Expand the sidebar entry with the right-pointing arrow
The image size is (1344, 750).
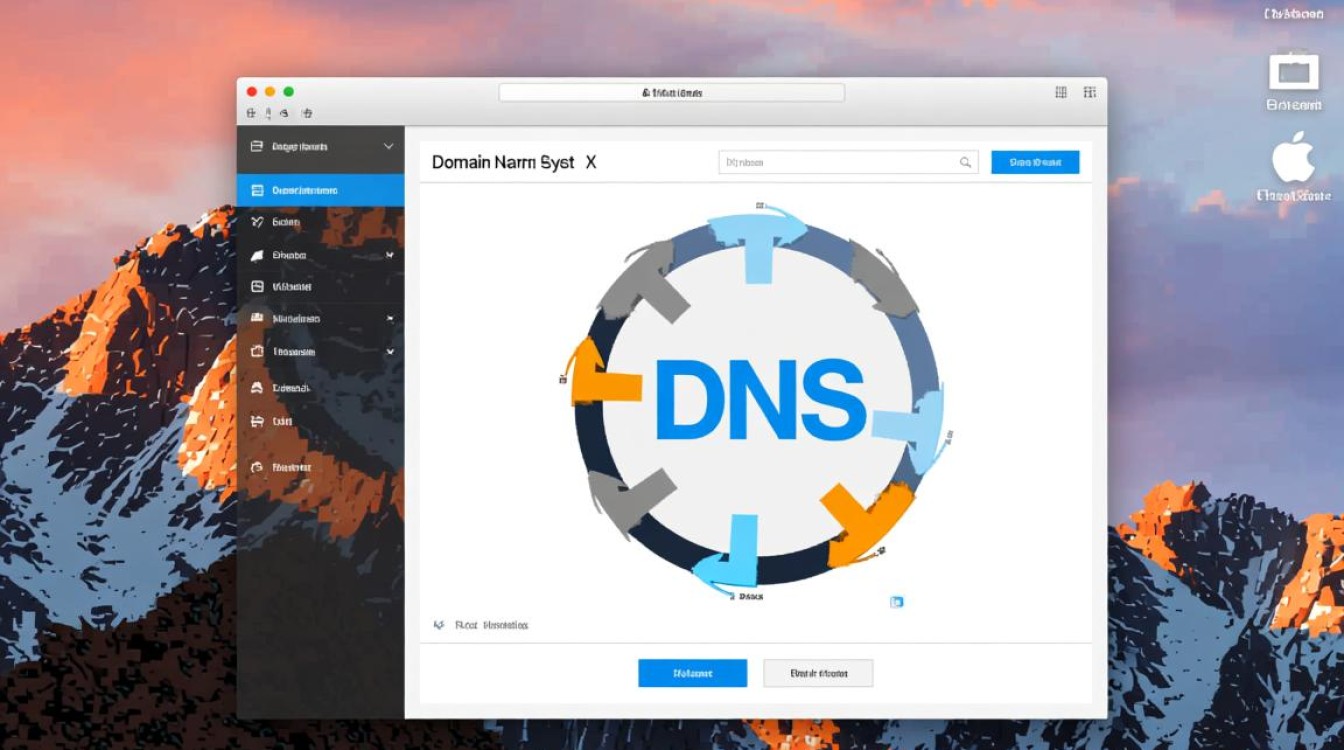tap(391, 318)
